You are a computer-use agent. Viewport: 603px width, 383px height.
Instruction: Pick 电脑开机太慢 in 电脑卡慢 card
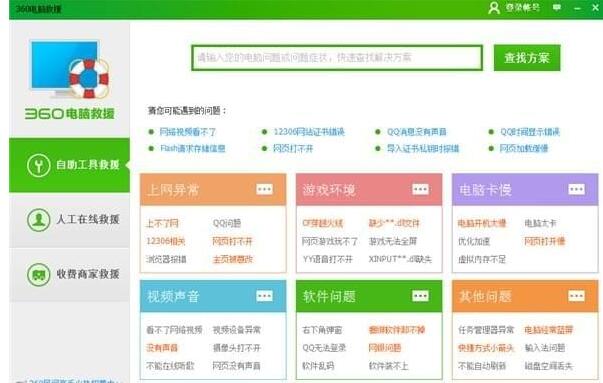click(x=482, y=223)
